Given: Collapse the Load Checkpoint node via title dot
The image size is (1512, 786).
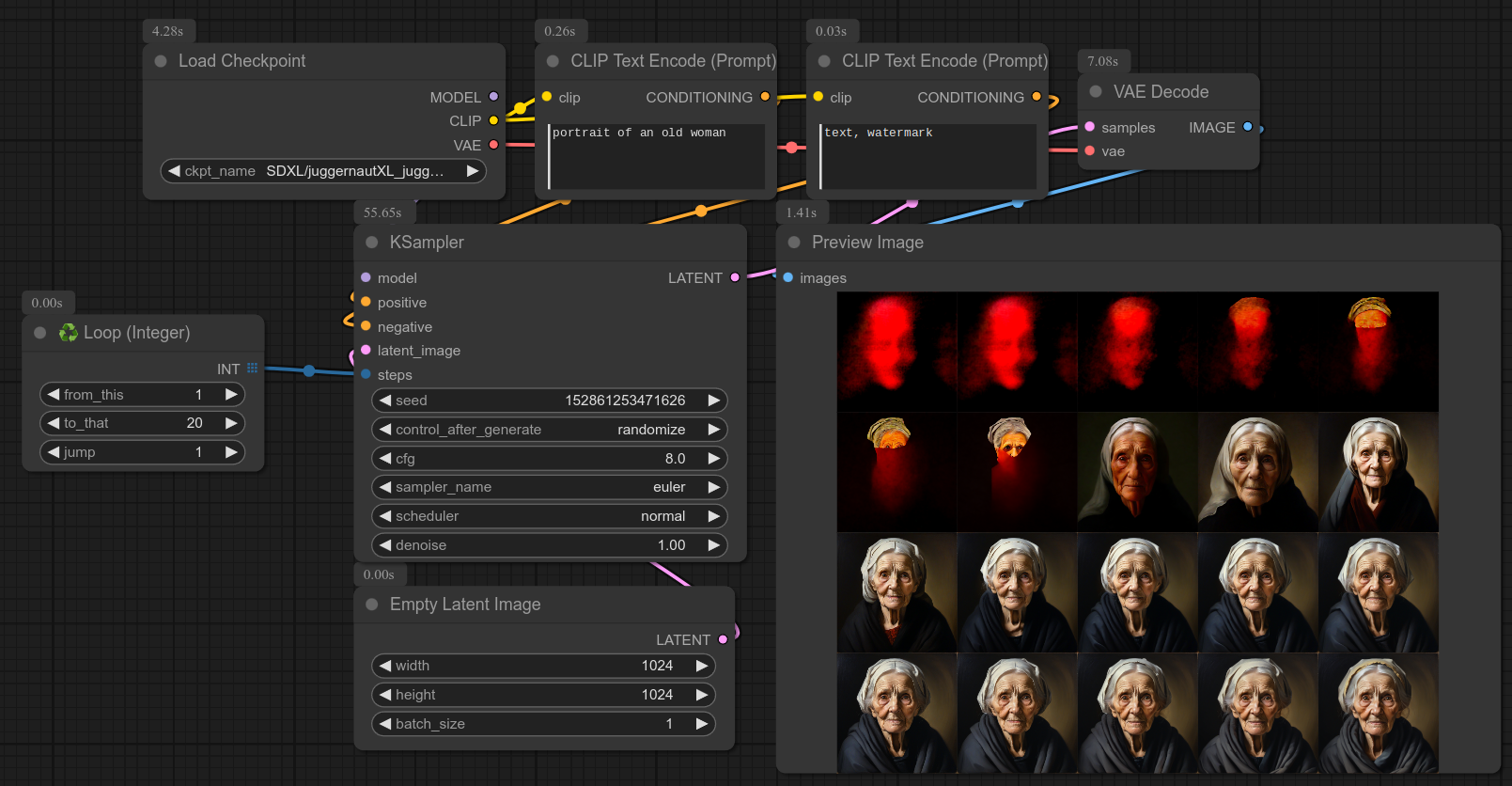Looking at the screenshot, I should [x=161, y=61].
